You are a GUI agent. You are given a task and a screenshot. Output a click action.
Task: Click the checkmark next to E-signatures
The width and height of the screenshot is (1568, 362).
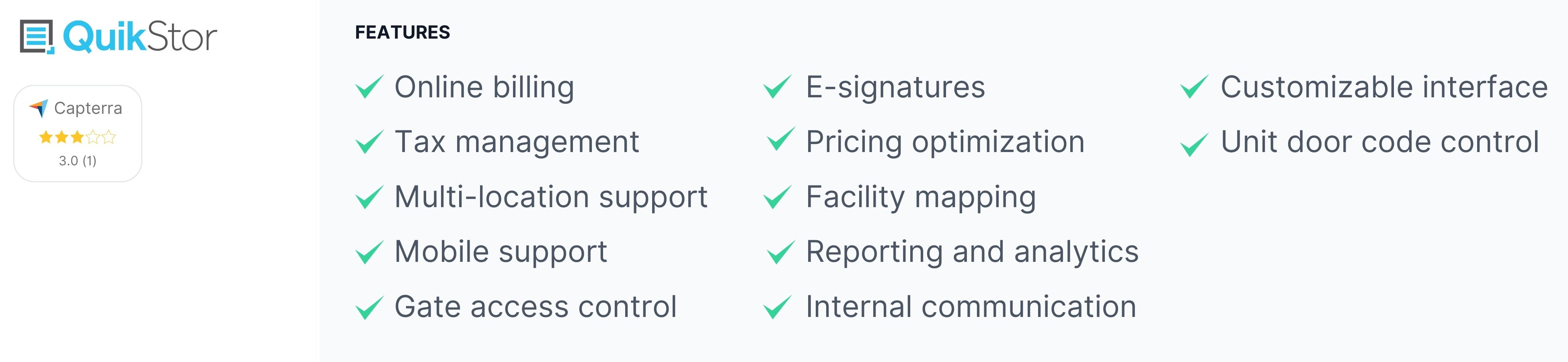[778, 86]
